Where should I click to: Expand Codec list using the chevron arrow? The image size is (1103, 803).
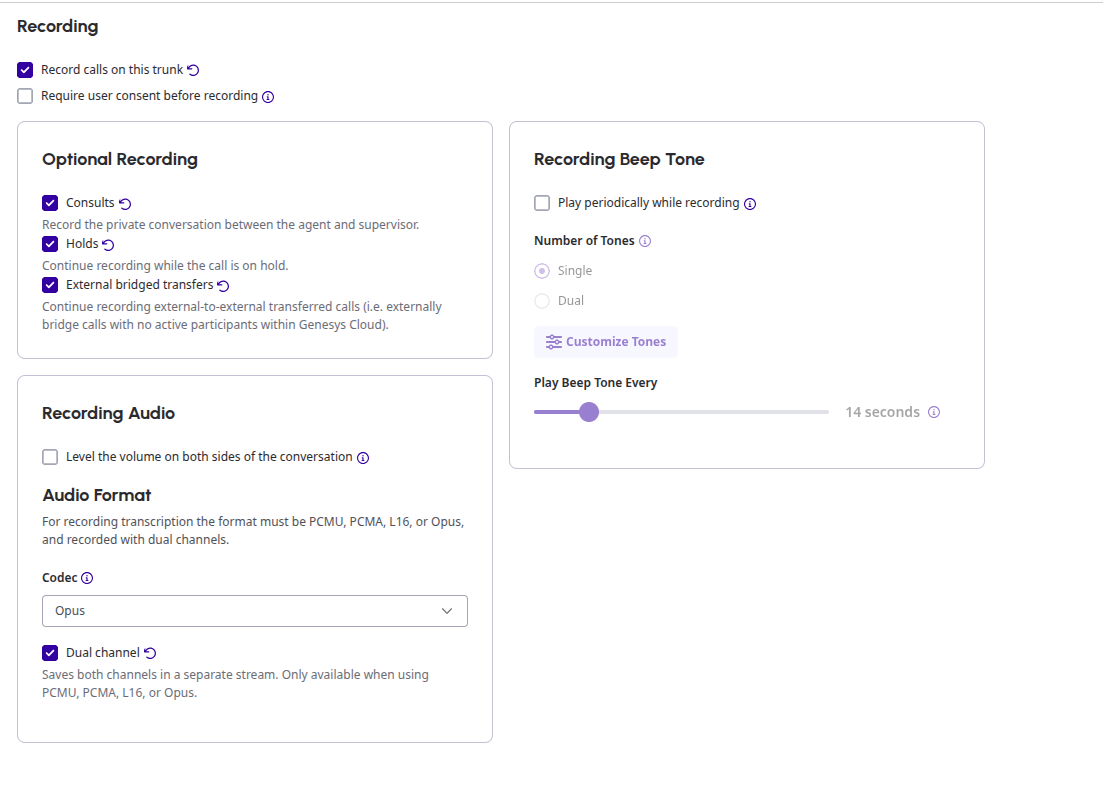click(447, 611)
